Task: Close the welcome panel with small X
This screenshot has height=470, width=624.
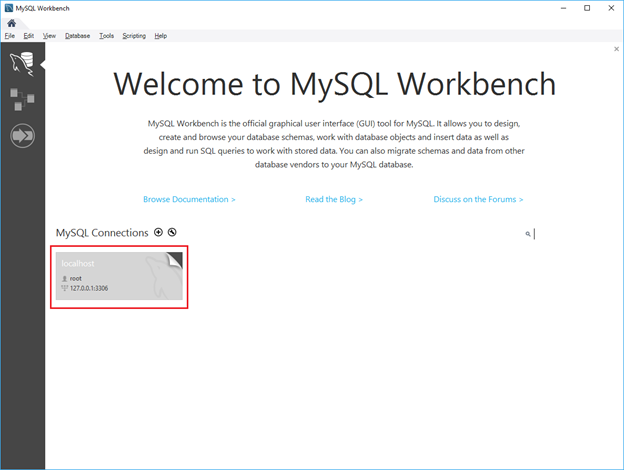Action: [616, 49]
